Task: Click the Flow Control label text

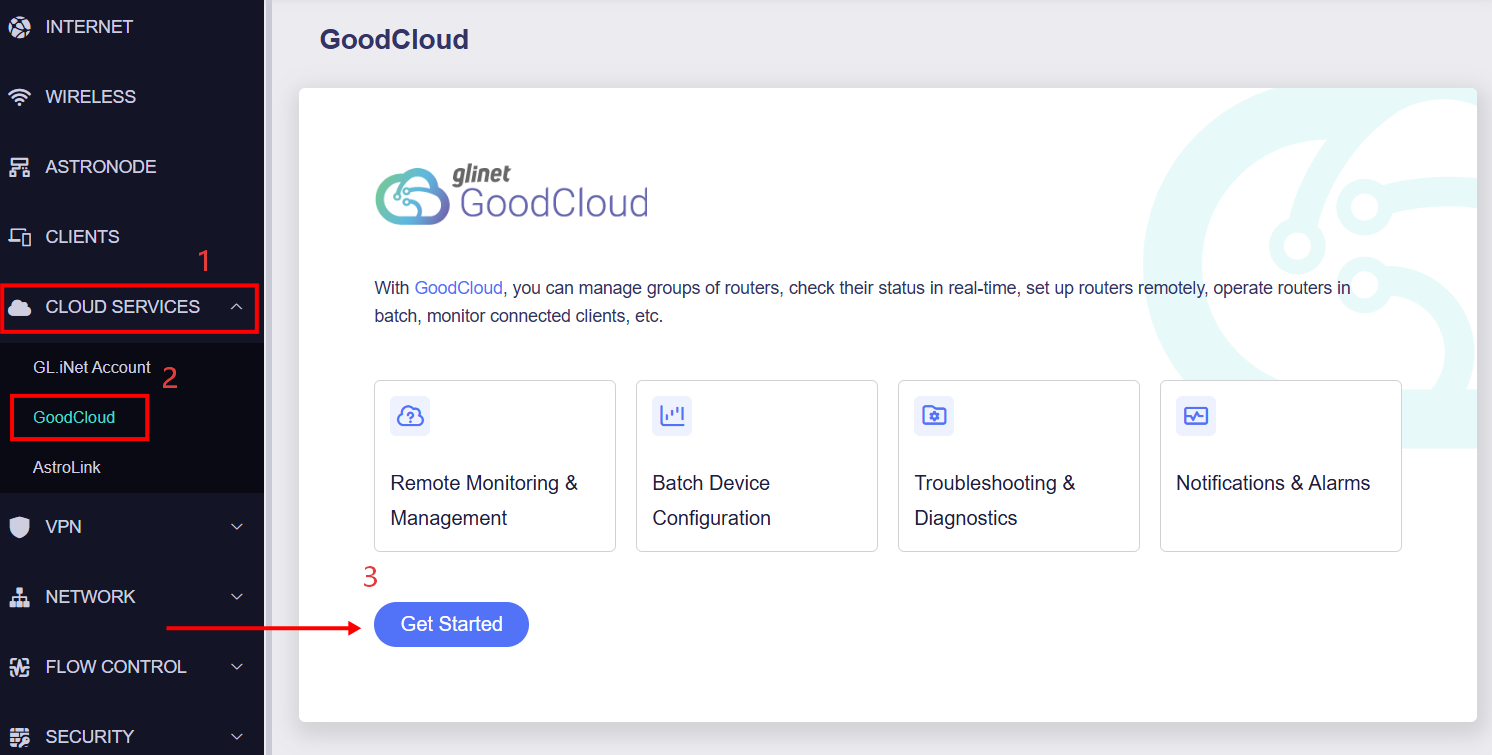Action: [x=116, y=667]
